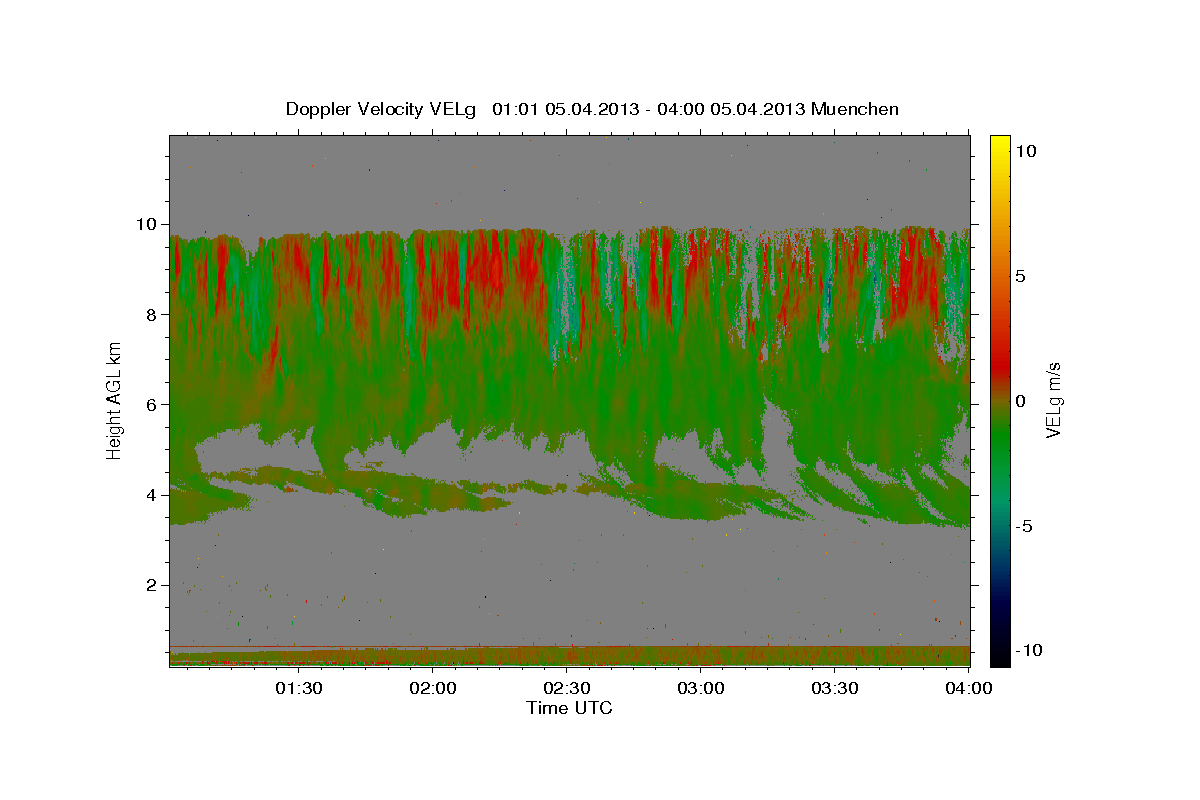Click the '04:00 05.04.2013' end time in title

tap(733, 109)
